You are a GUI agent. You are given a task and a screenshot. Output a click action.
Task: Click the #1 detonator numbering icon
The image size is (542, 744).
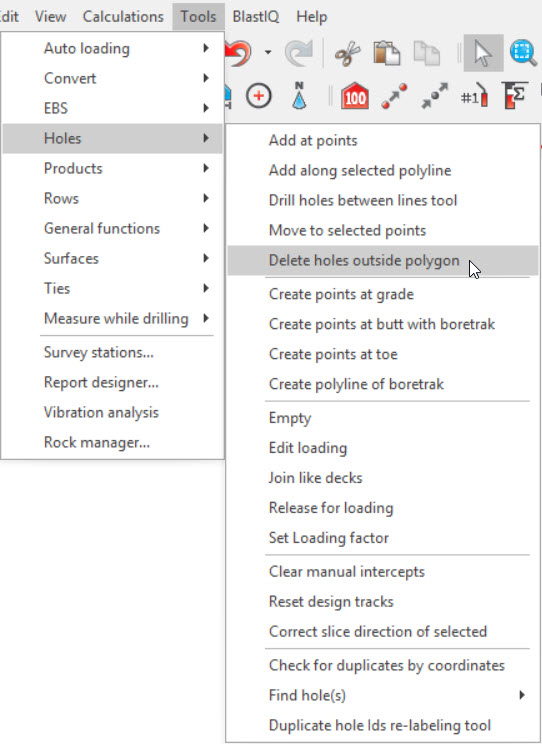pyautogui.click(x=475, y=96)
